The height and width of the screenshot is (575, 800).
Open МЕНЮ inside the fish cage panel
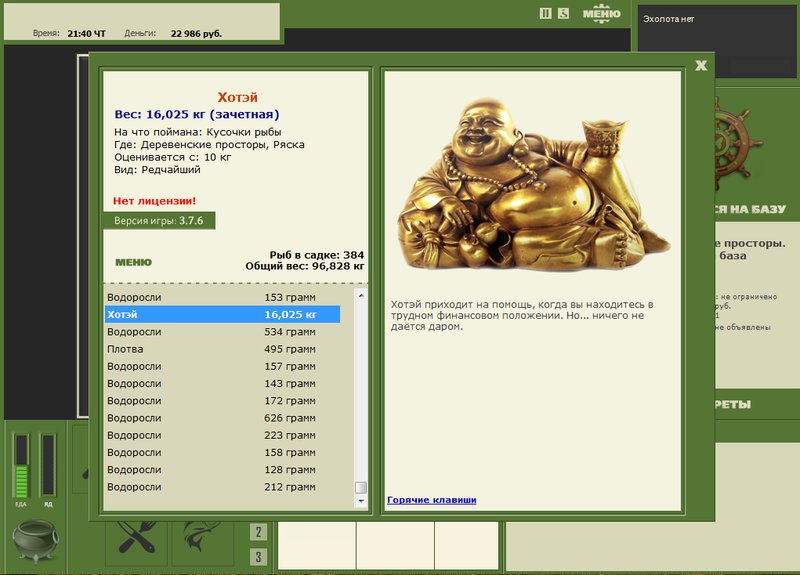tap(134, 262)
